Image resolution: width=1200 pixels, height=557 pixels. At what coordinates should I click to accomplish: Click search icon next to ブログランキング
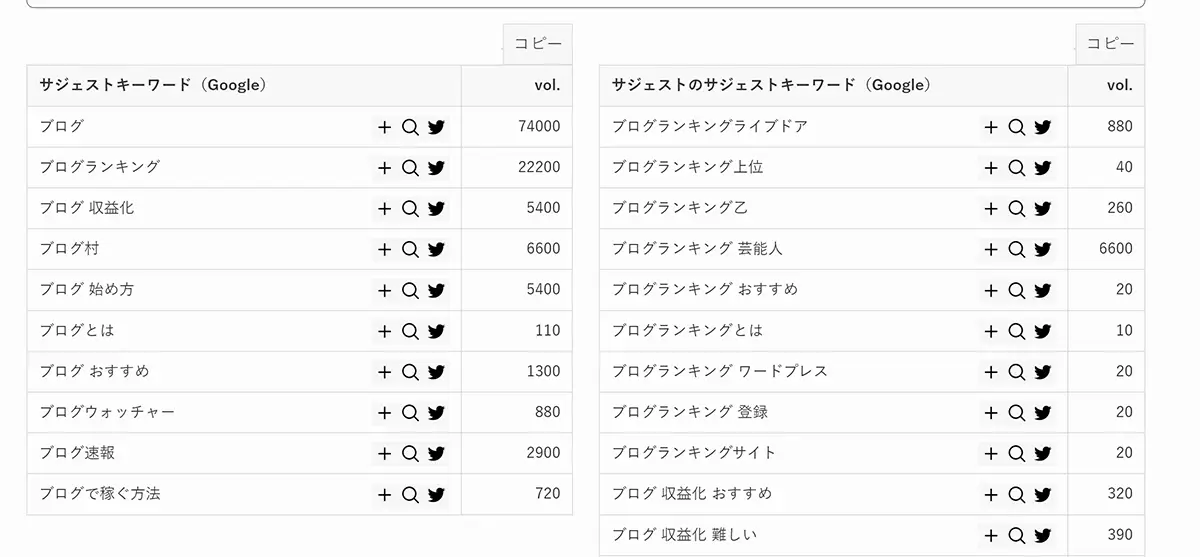tap(410, 168)
